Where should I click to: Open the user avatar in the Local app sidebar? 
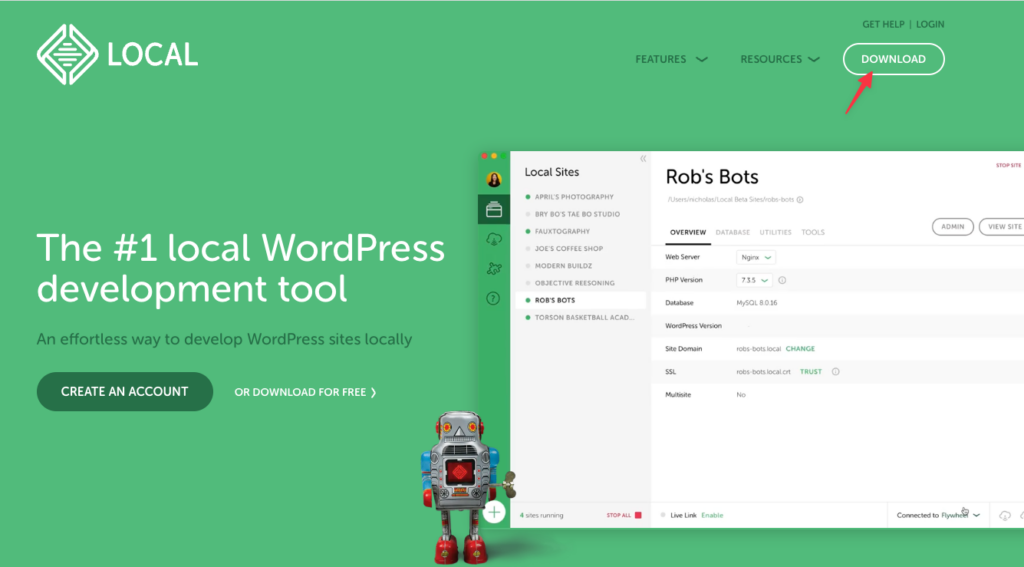click(494, 179)
